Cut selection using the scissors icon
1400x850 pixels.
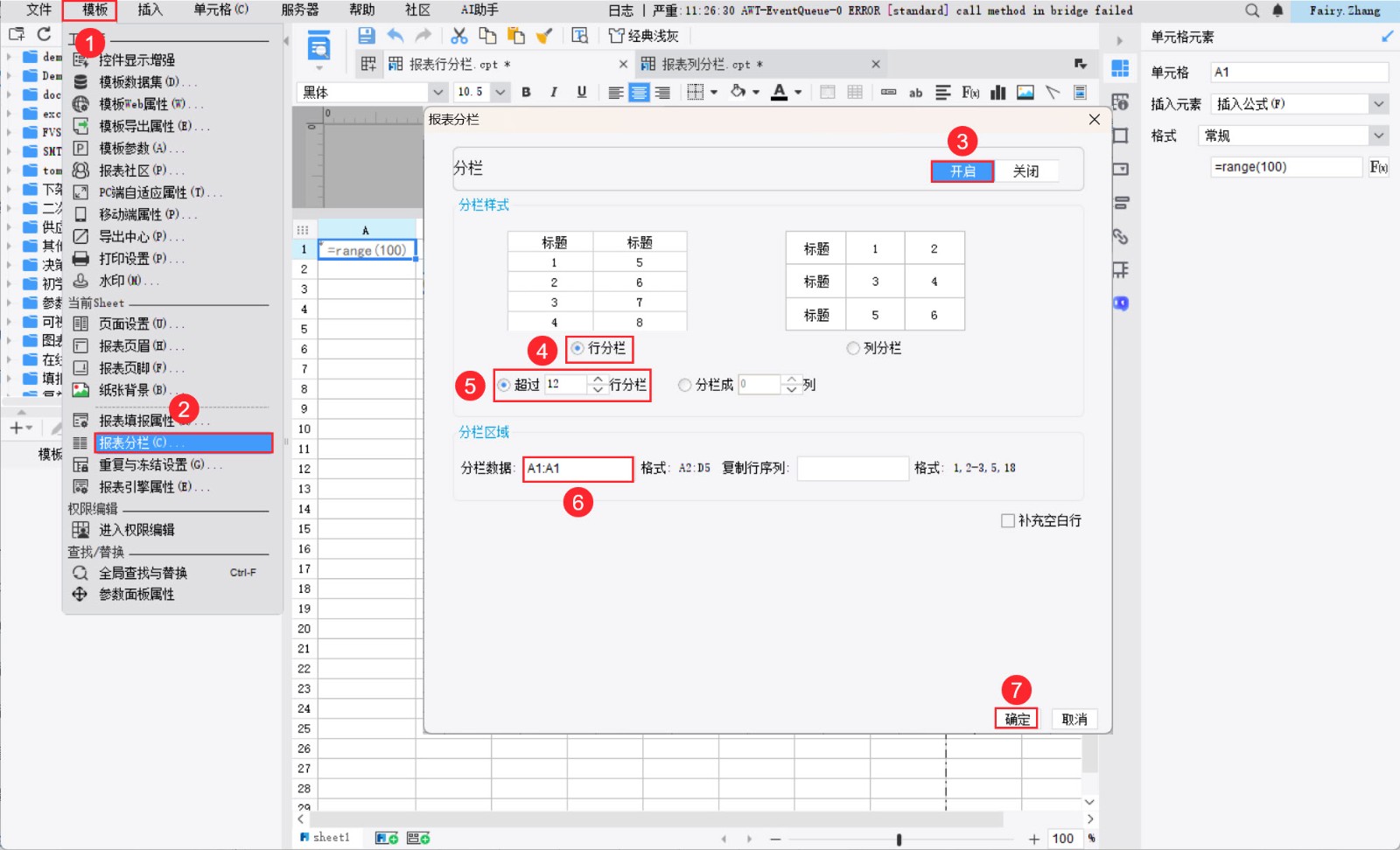pyautogui.click(x=459, y=36)
